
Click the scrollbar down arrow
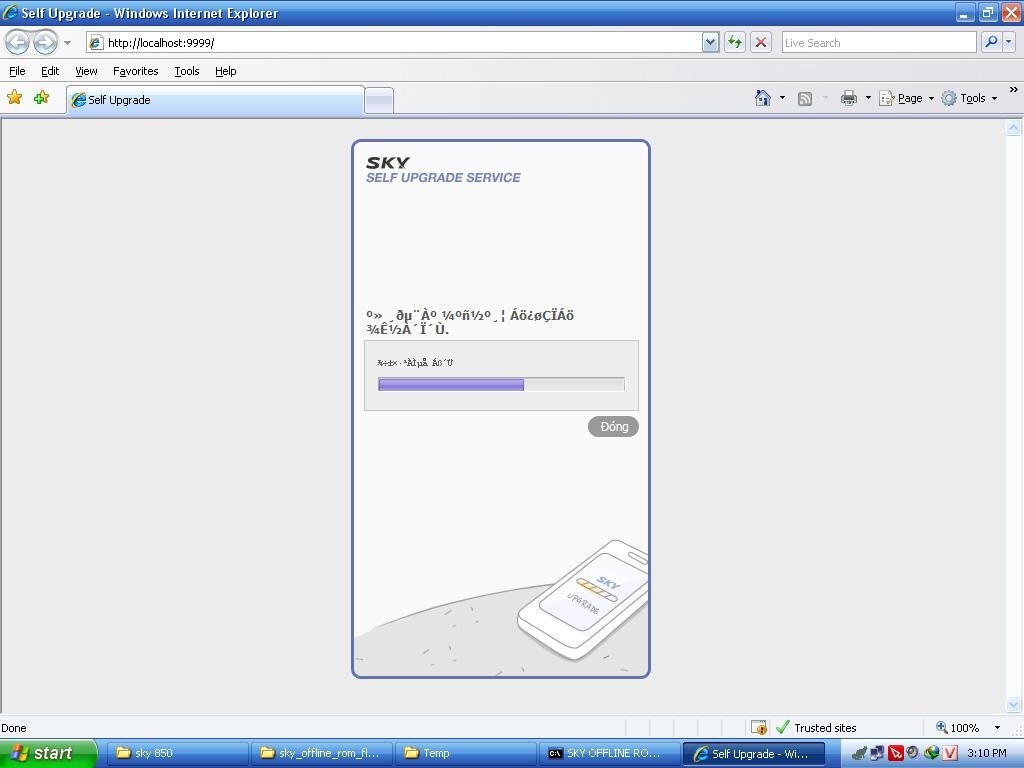1014,705
